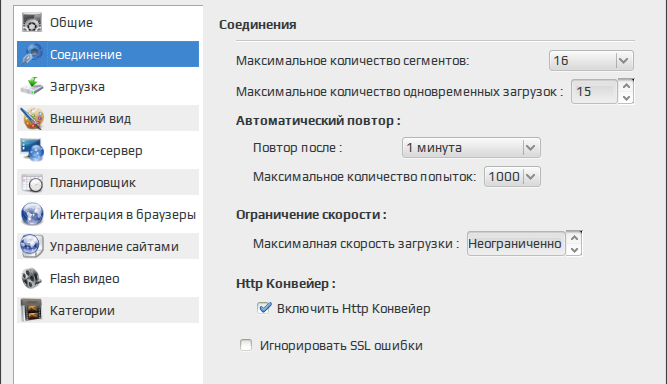Viewport: 667px width, 384px height.
Task: Click the Ограничение скорости heading
Action: 311,215
